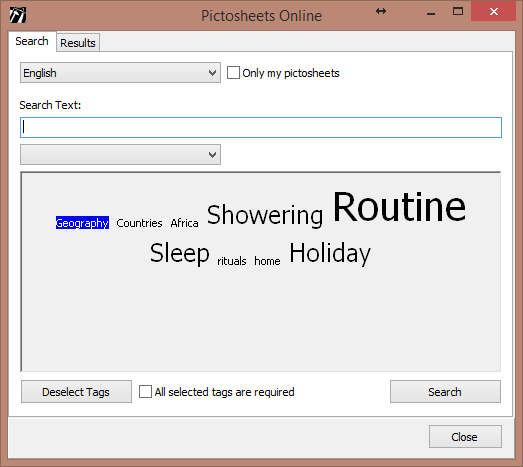Enable Only my pictosheets checkbox
Screen dimensions: 523x467
point(233,73)
